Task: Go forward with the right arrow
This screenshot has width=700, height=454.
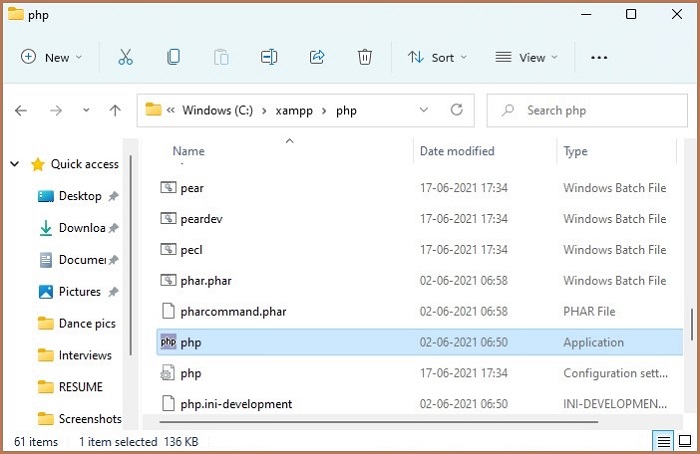Action: point(56,110)
